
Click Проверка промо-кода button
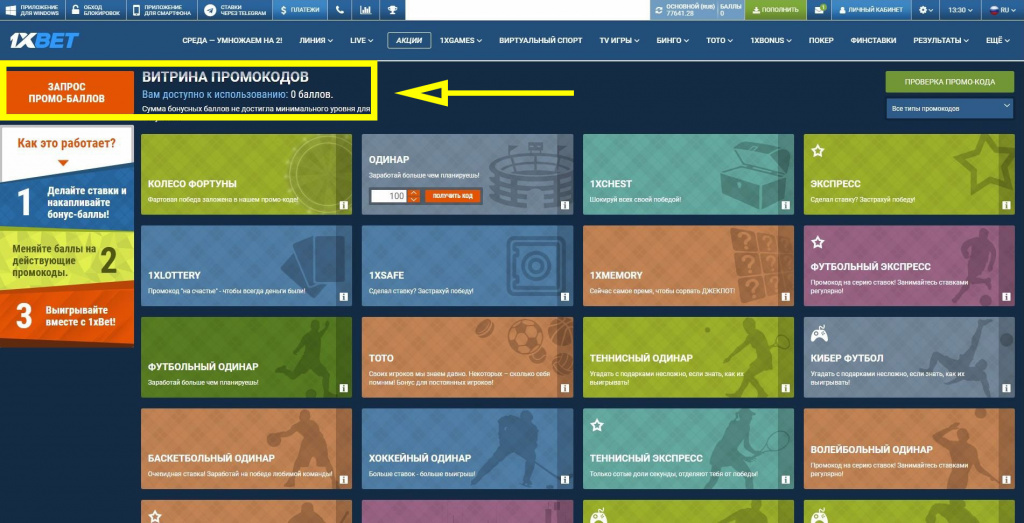pos(950,82)
